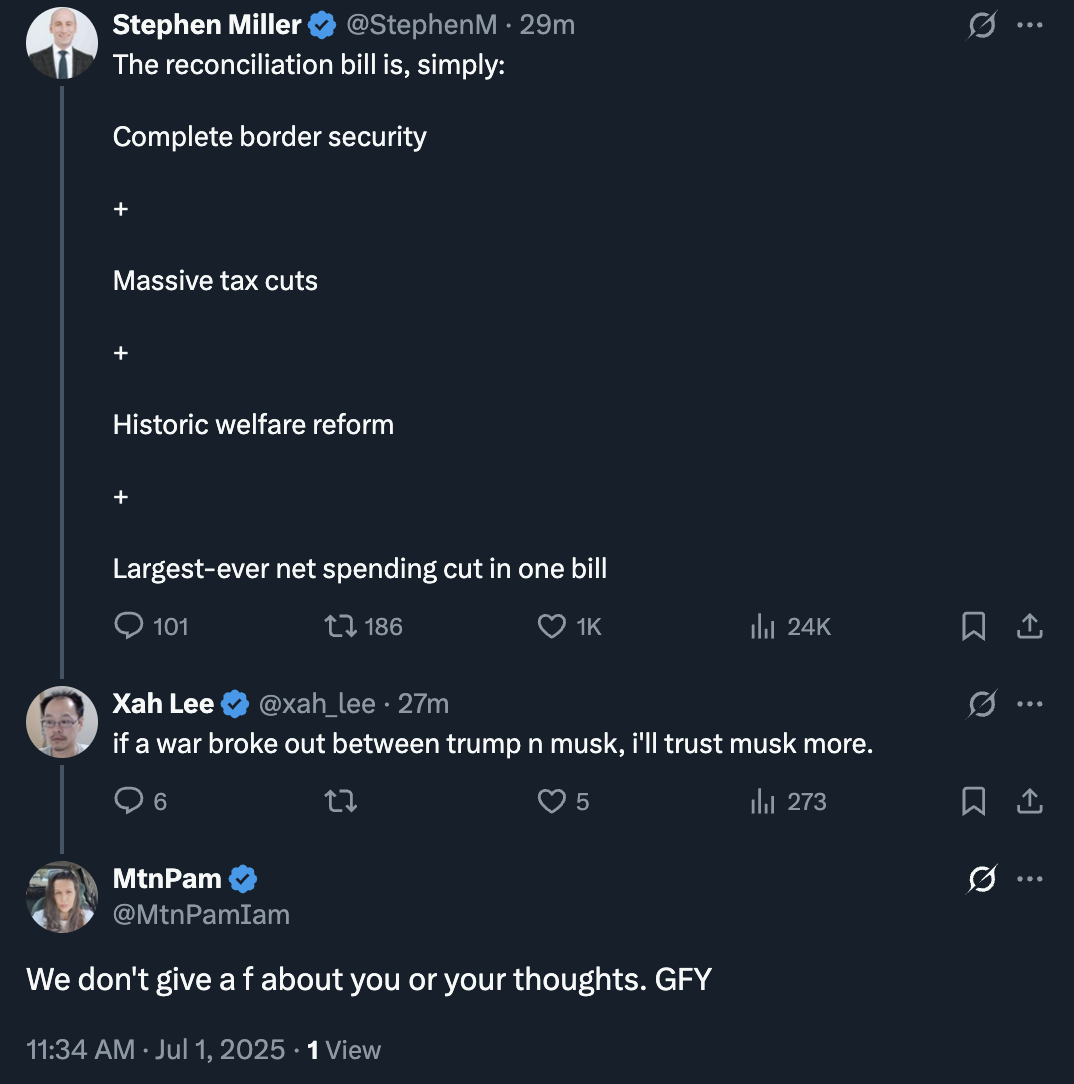This screenshot has height=1084, width=1074.
Task: Open more options on Xah Lee's post
Action: [x=1029, y=704]
